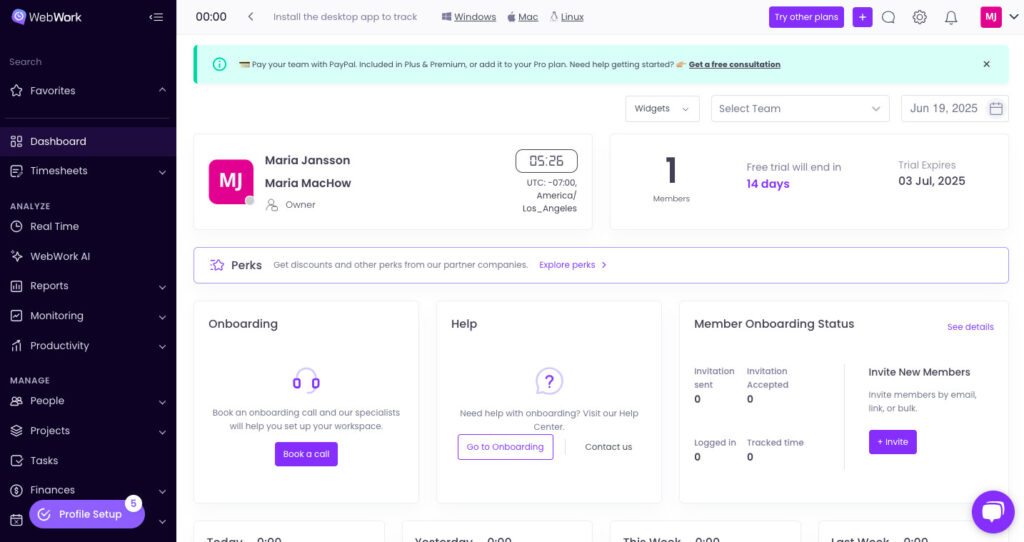Expand the Productivity submenu chevron
The height and width of the screenshot is (542, 1024).
click(x=162, y=347)
